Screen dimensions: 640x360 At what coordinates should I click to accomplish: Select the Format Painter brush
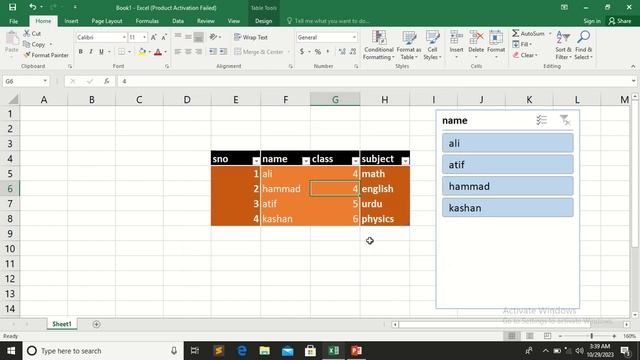pos(46,55)
